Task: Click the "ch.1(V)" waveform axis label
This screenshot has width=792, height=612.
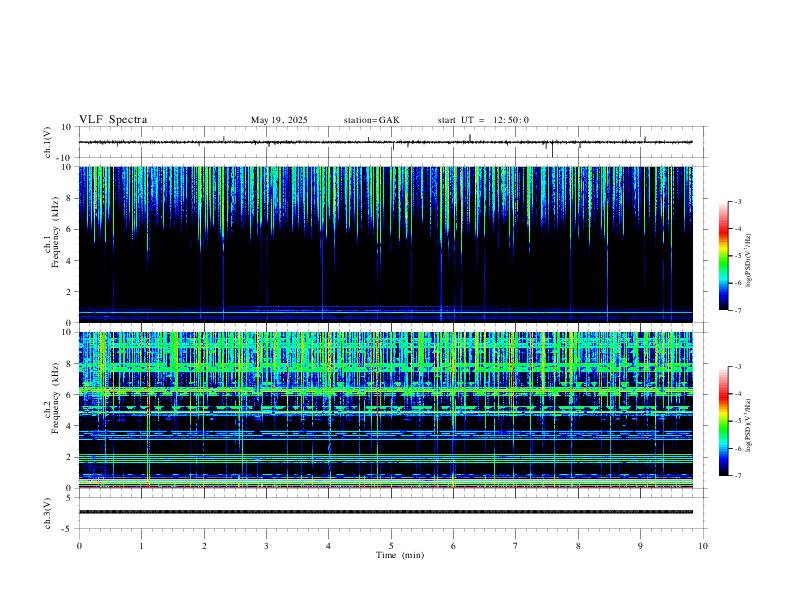Action: (48, 142)
